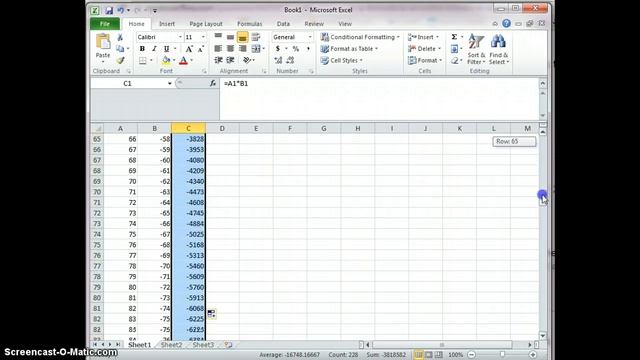This screenshot has width=640, height=360.
Task: Switch to the Insert ribbon tab
Action: [167, 24]
